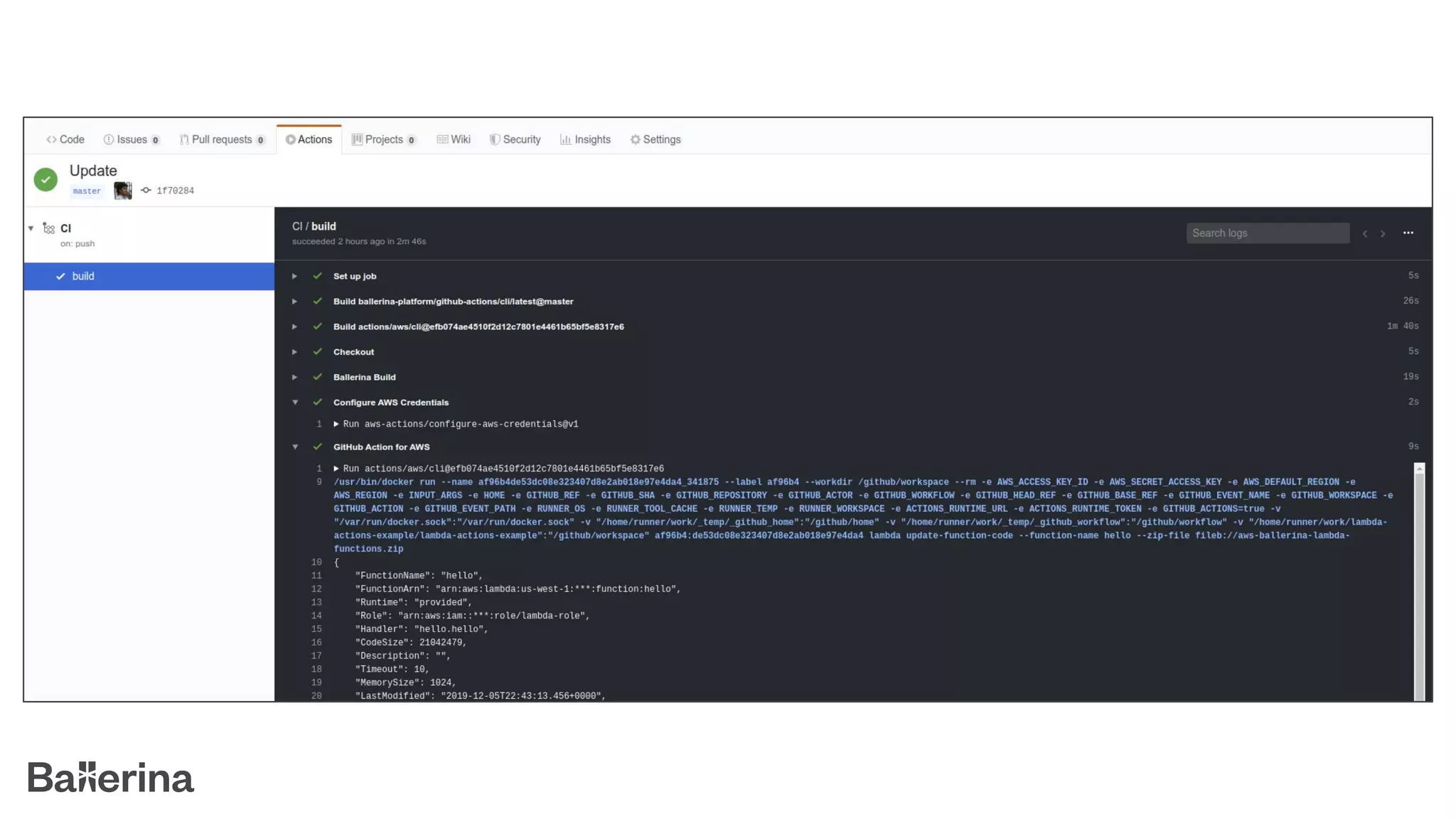
Task: Open the Settings gear tab
Action: 655,139
